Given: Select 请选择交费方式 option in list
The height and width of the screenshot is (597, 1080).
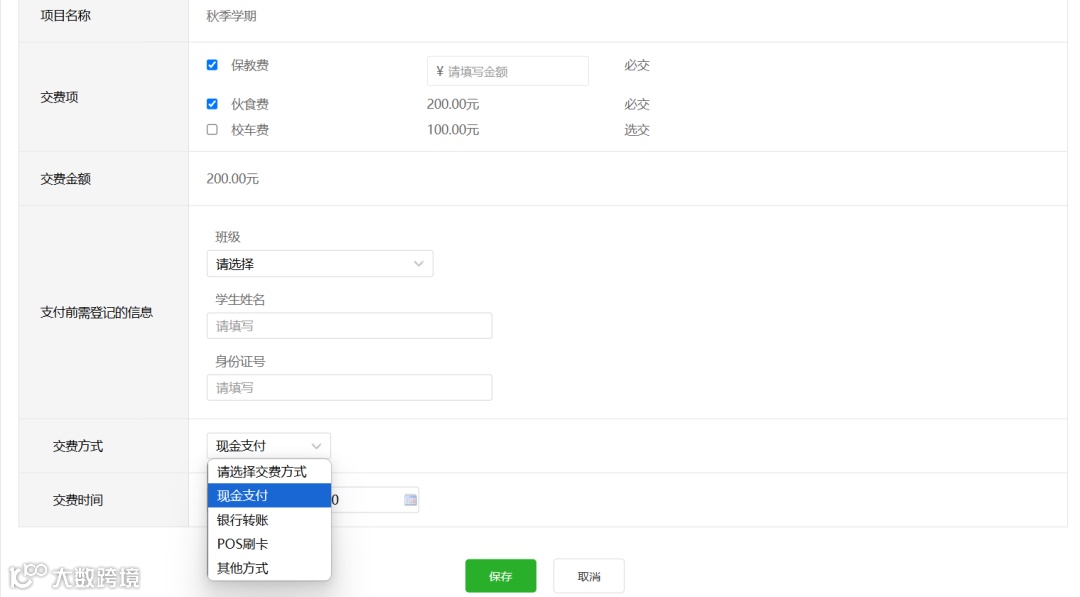Looking at the screenshot, I should [x=269, y=472].
